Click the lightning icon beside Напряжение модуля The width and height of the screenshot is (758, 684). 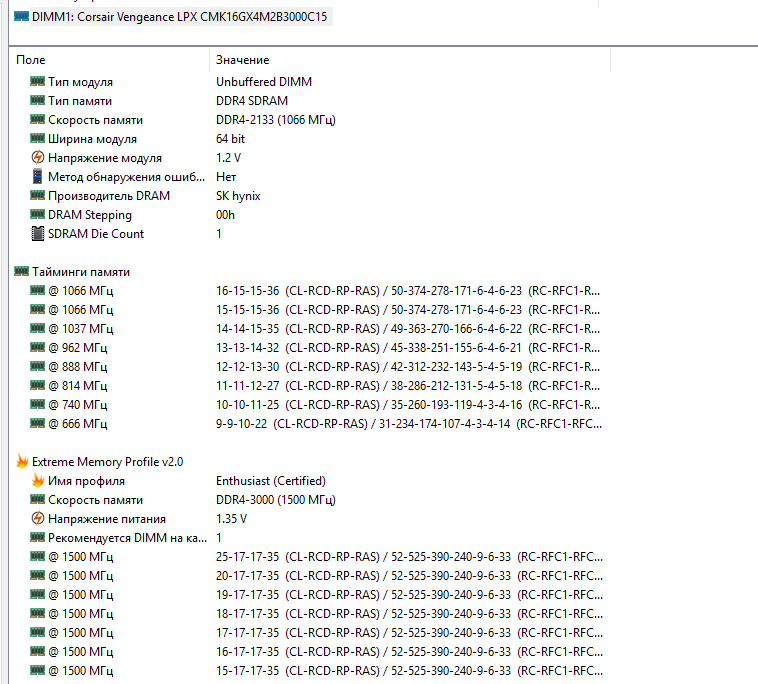(37, 157)
